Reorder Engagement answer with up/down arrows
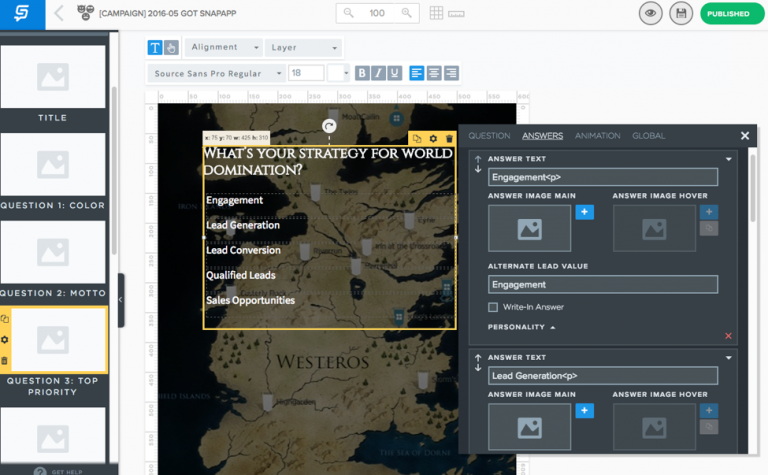 pyautogui.click(x=478, y=164)
